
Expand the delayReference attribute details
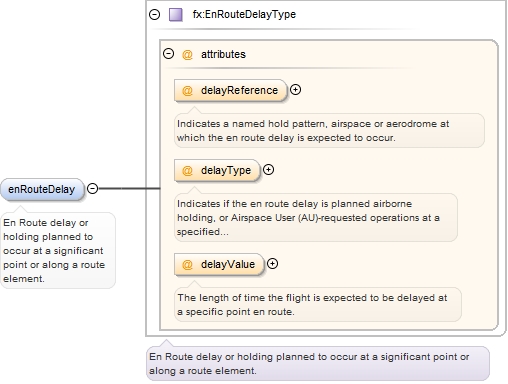295,90
